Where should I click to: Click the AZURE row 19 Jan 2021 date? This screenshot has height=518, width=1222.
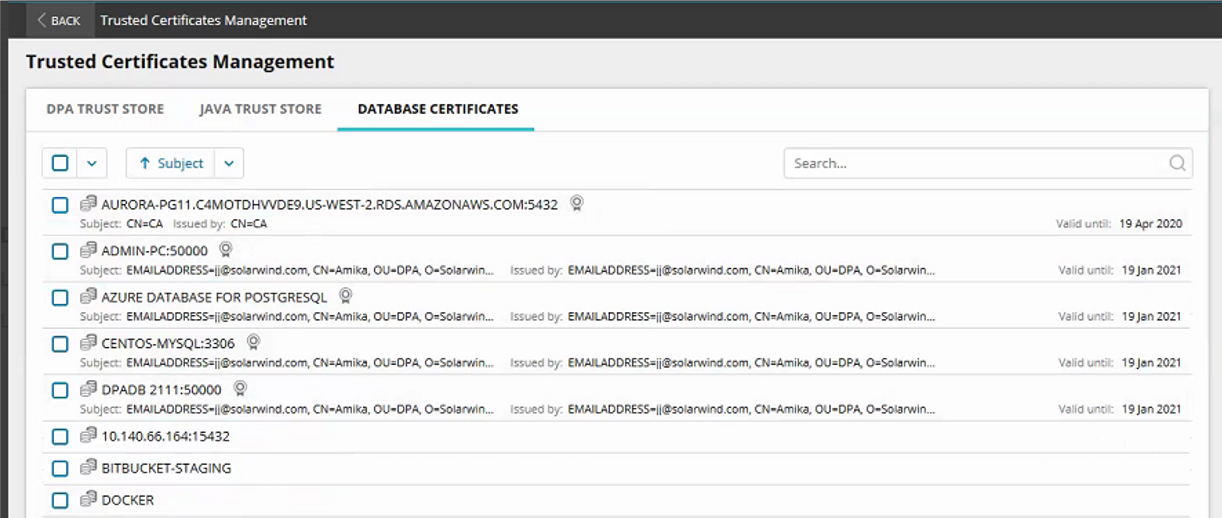(1151, 317)
